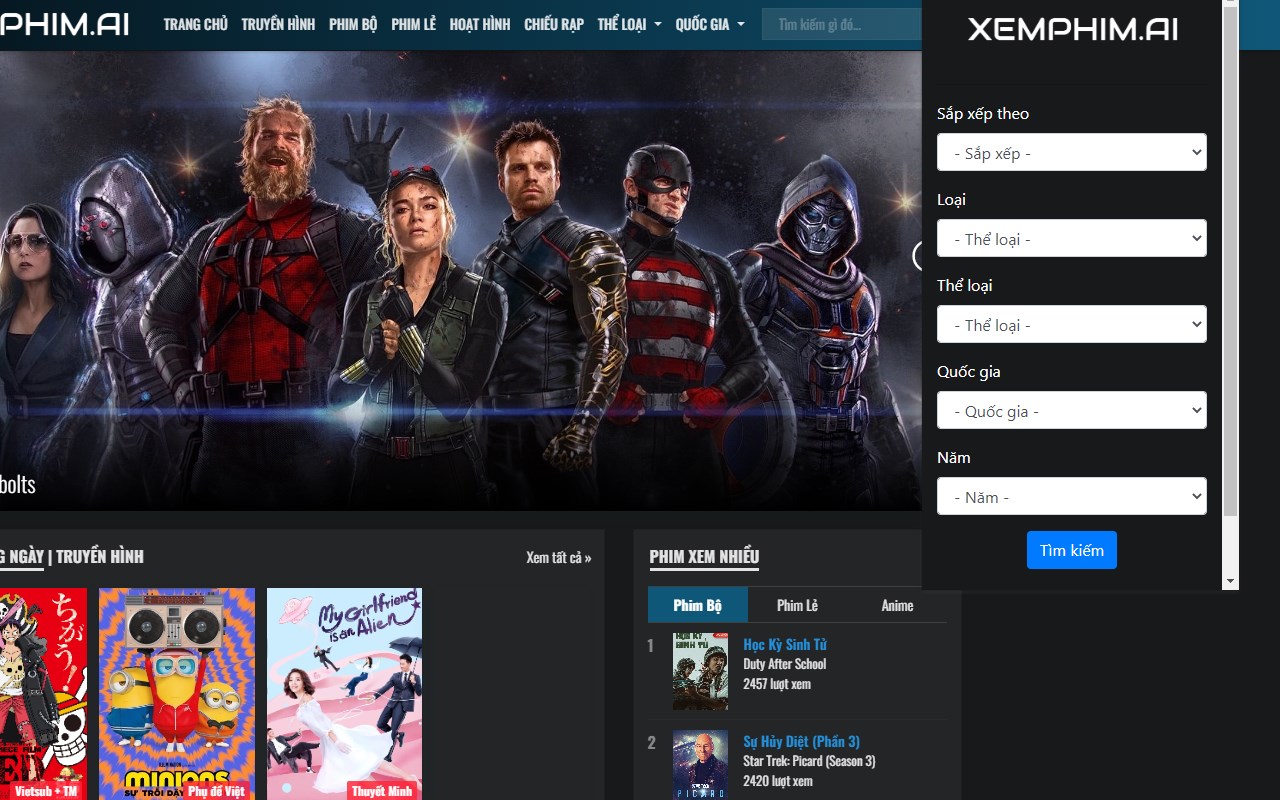The width and height of the screenshot is (1280, 800).
Task: Open the Sắp xếp sort dropdown
Action: pyautogui.click(x=1072, y=152)
